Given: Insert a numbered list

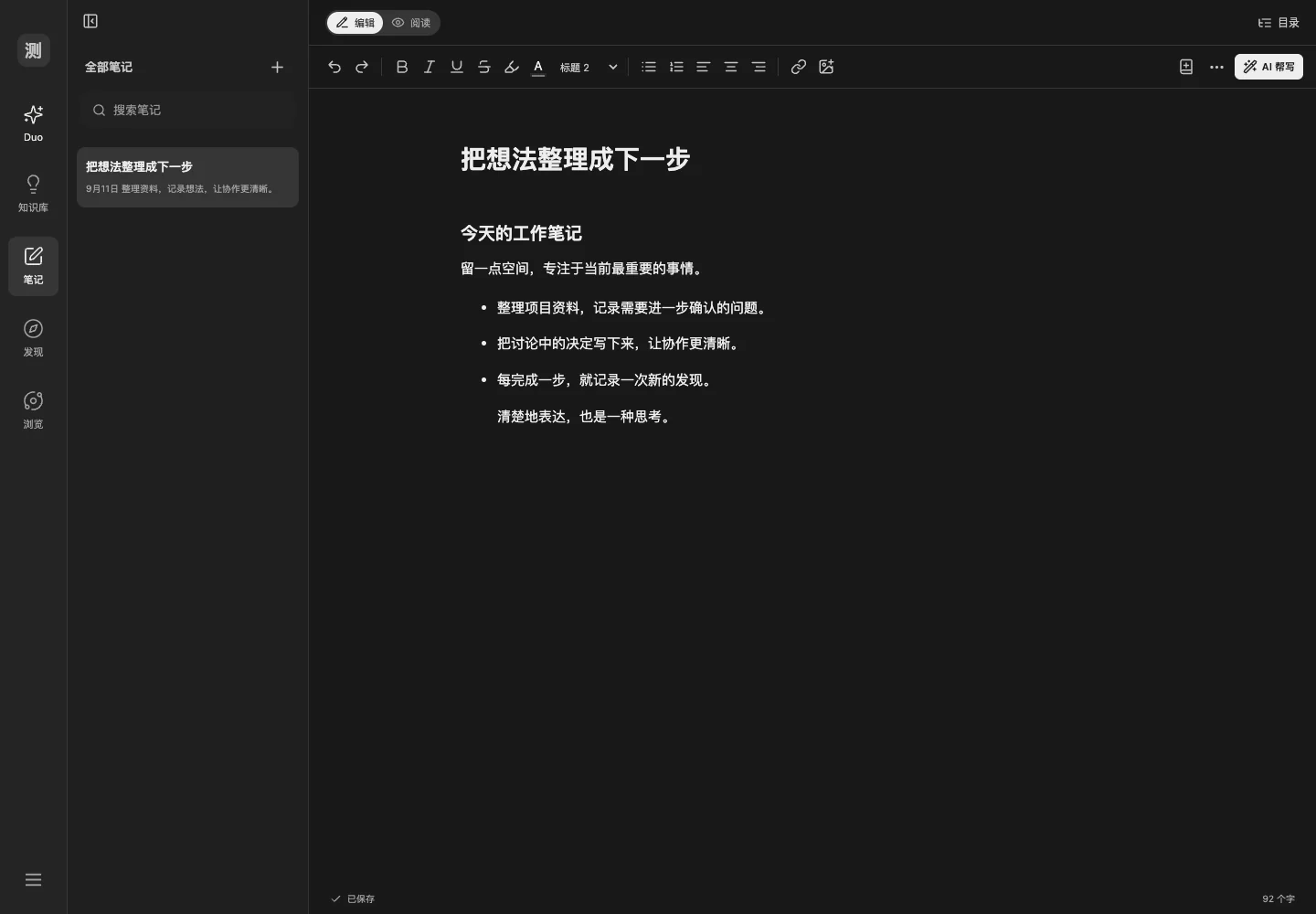Looking at the screenshot, I should (x=676, y=67).
